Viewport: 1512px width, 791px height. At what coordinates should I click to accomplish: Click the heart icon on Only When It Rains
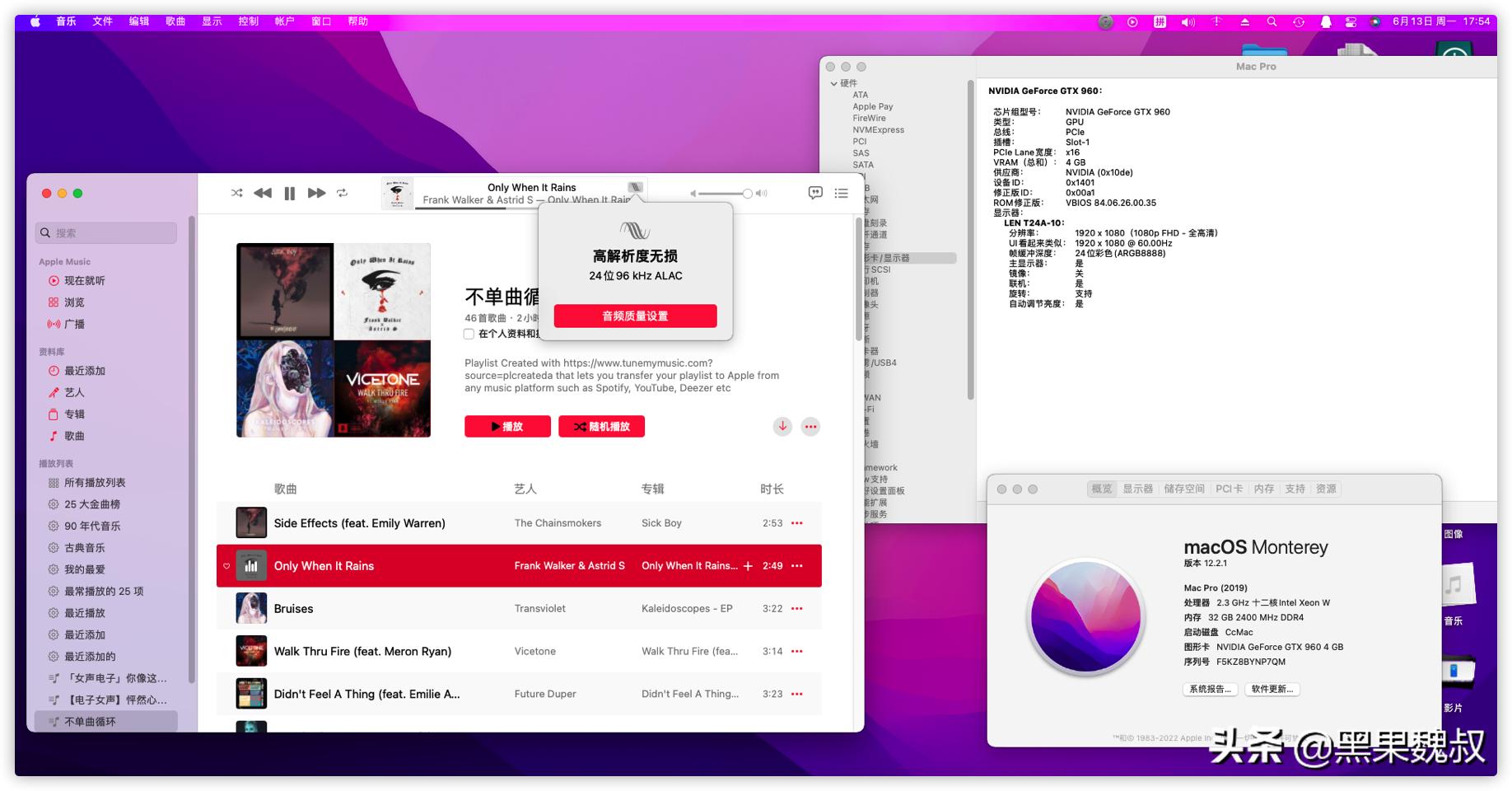[x=226, y=566]
